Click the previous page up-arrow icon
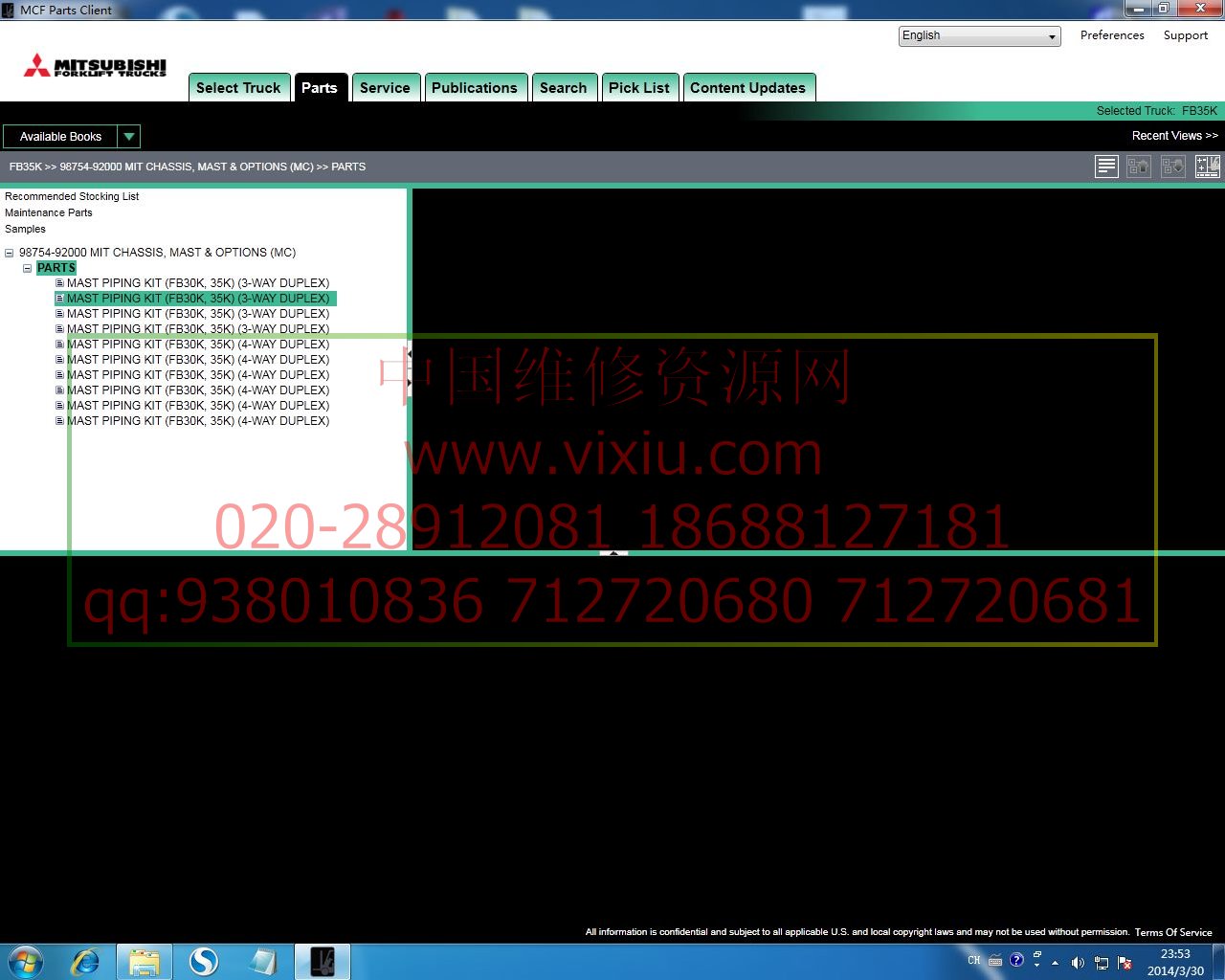The height and width of the screenshot is (980, 1225). point(1139,167)
